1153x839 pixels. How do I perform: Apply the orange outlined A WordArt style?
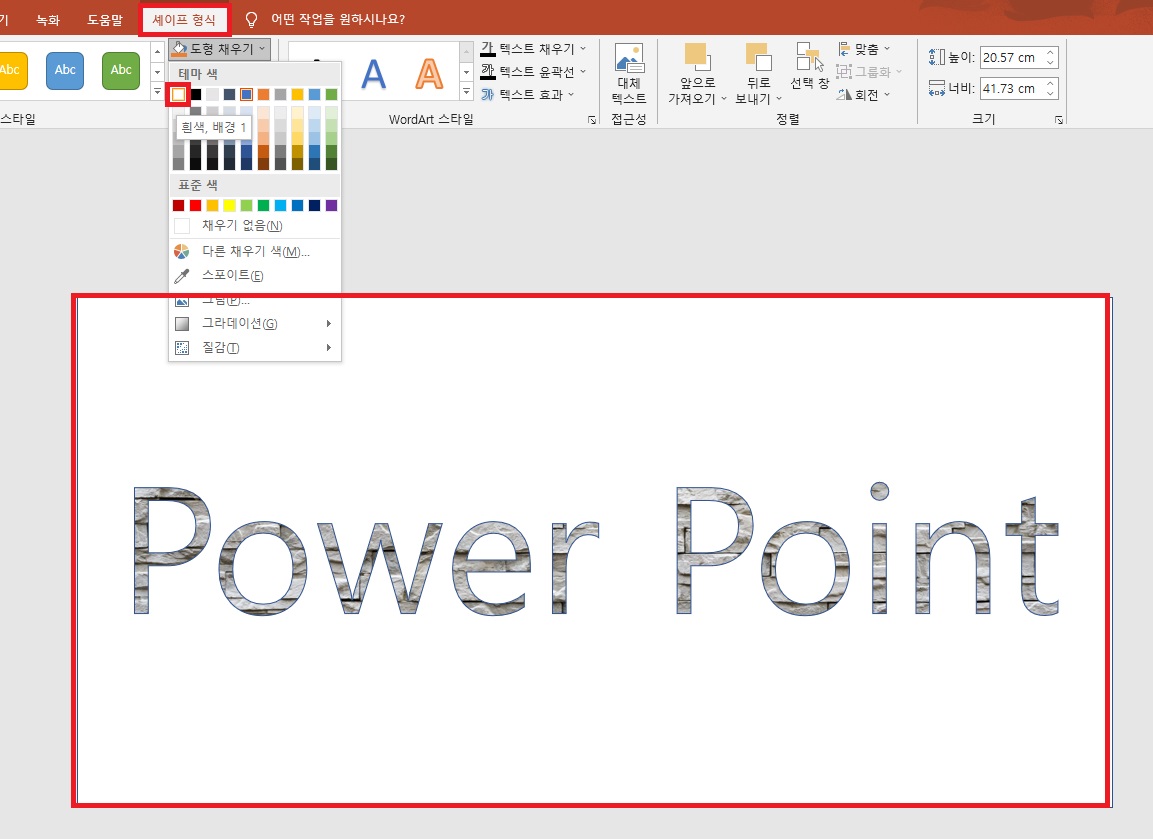click(429, 74)
